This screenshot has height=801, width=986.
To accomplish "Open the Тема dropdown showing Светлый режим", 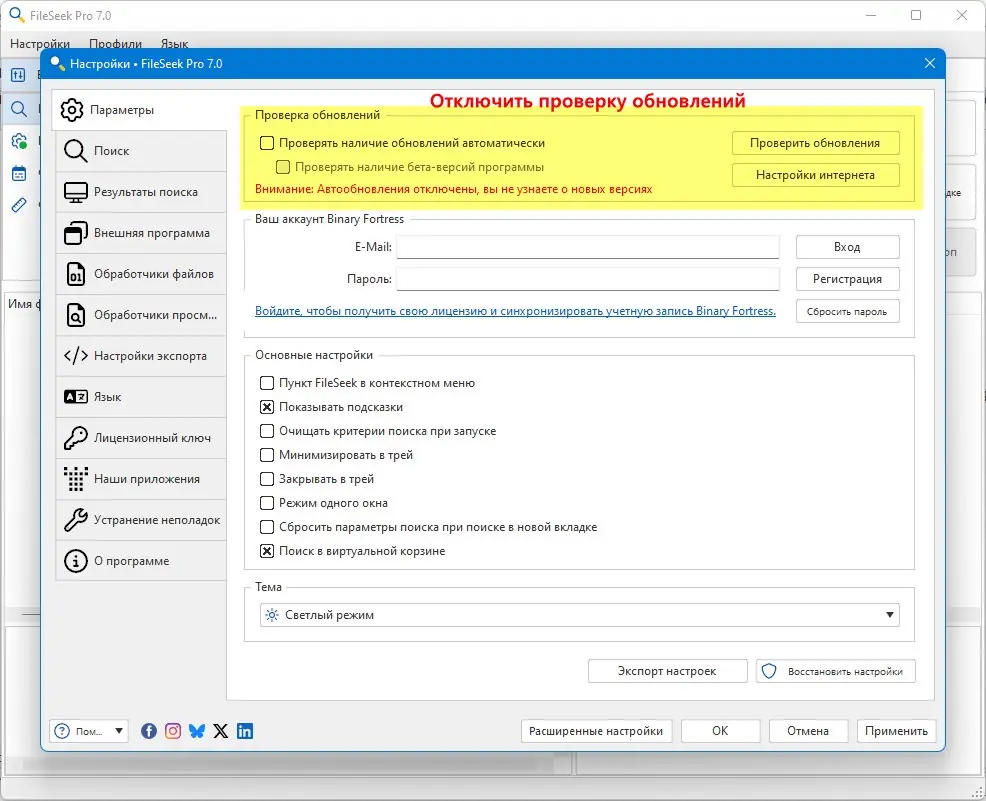I will point(579,615).
